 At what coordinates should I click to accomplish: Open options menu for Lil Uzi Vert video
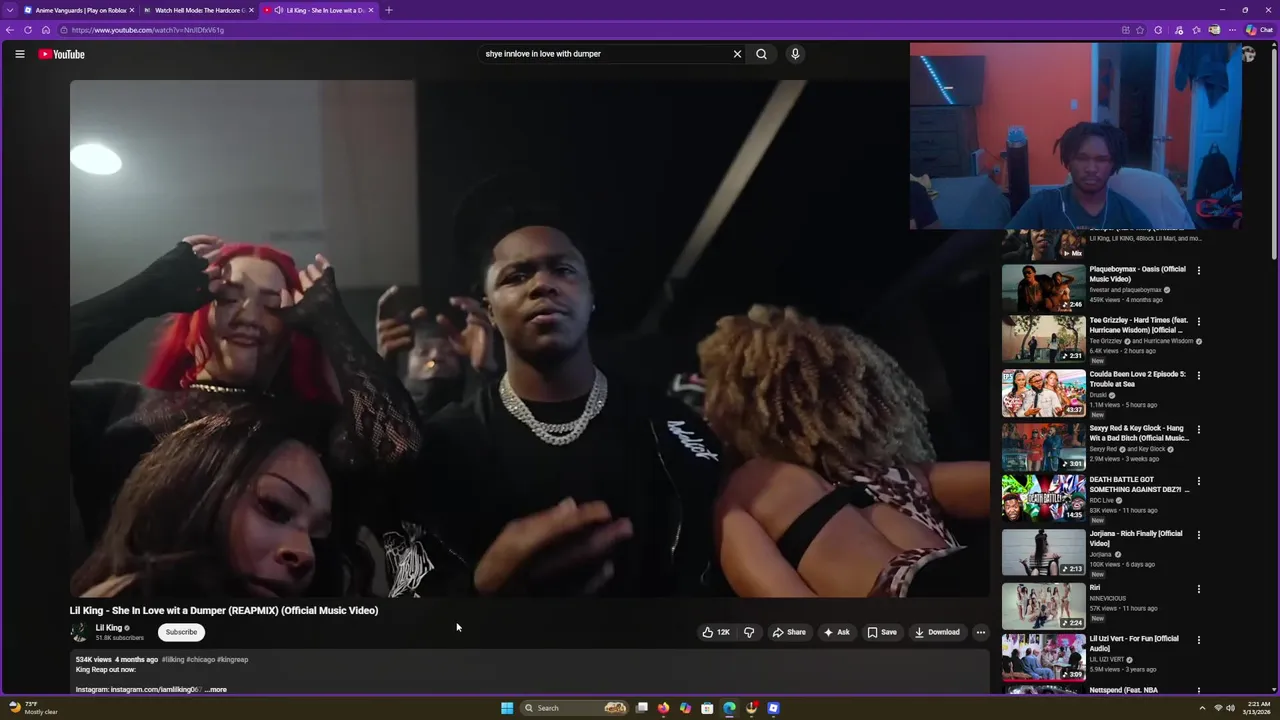(x=1199, y=640)
